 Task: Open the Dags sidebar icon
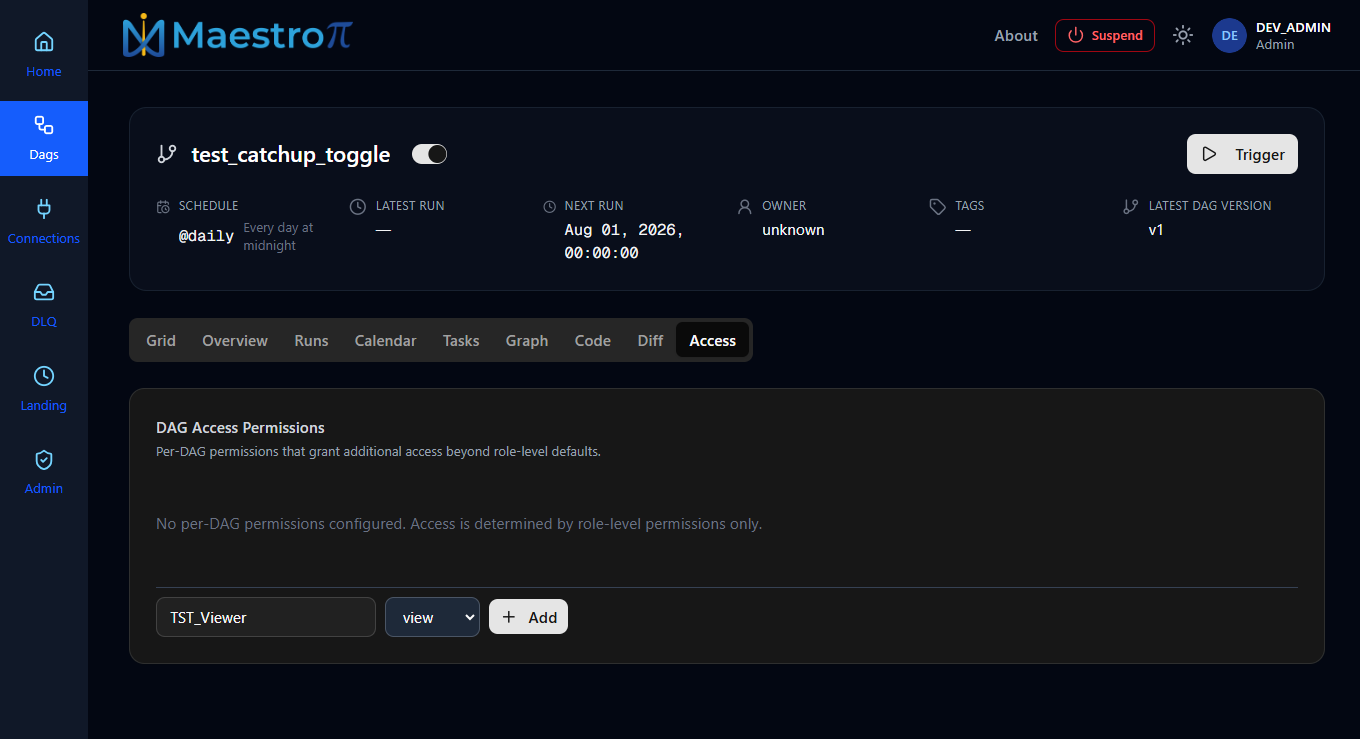pyautogui.click(x=44, y=125)
